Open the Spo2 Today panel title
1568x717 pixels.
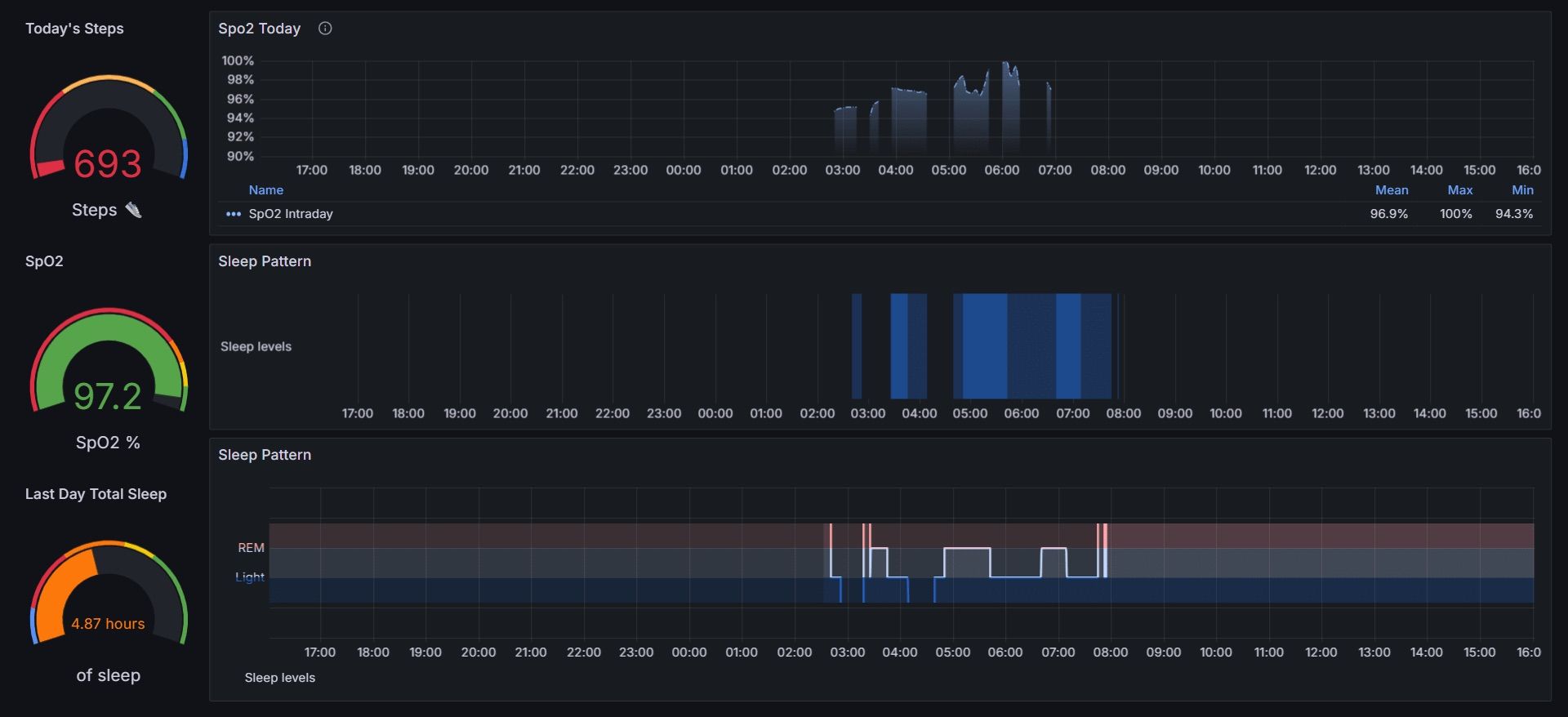point(259,29)
